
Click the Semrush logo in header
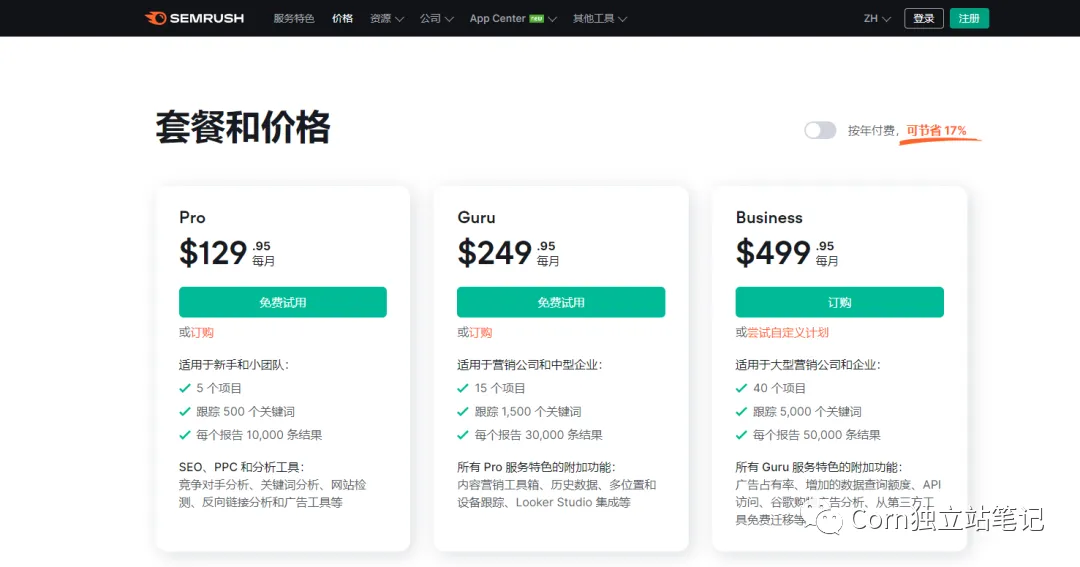pos(194,19)
